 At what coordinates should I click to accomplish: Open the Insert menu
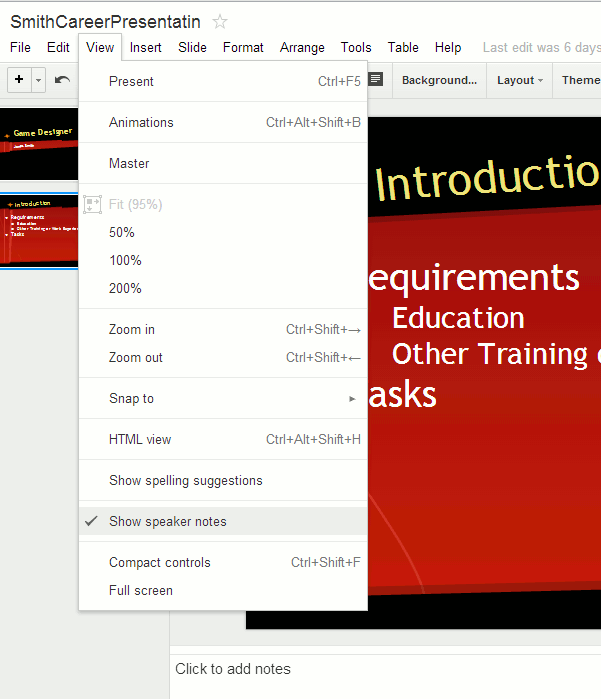click(x=145, y=47)
